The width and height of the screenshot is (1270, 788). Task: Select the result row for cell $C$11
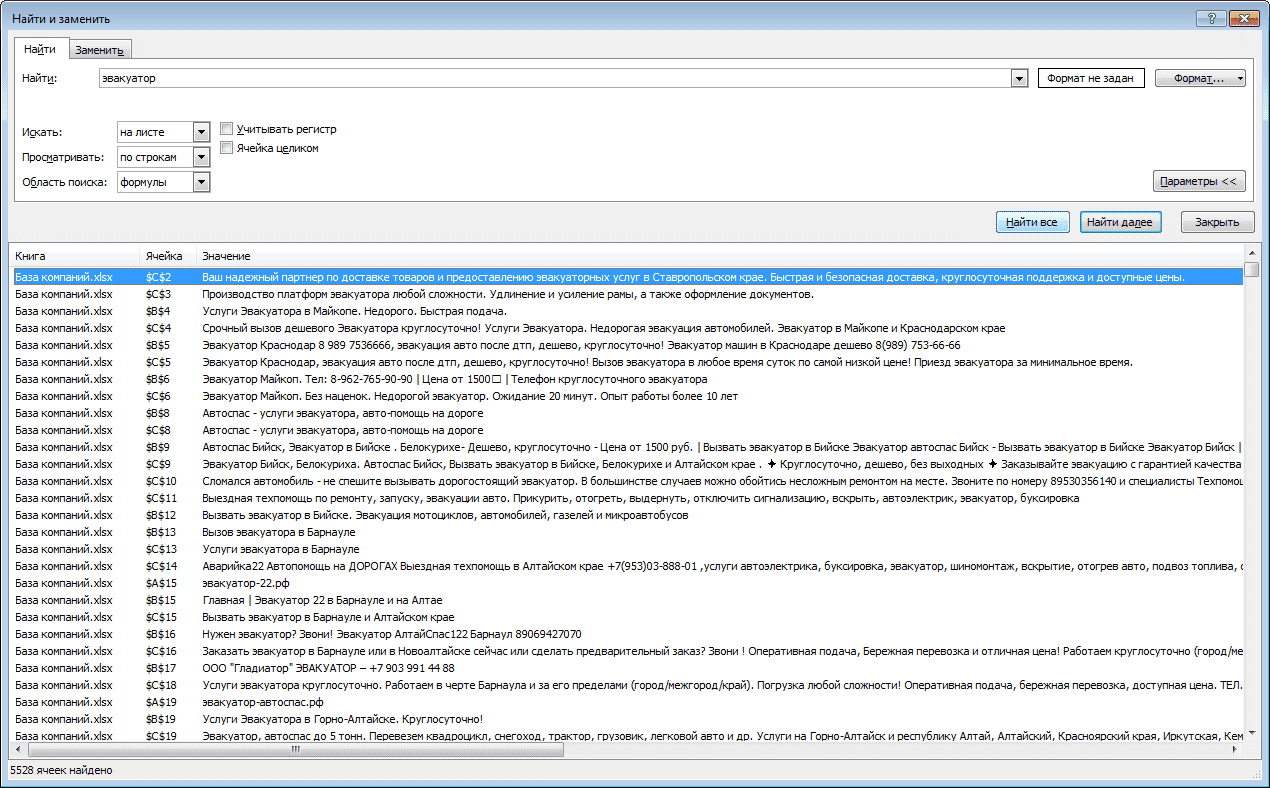pyautogui.click(x=627, y=498)
